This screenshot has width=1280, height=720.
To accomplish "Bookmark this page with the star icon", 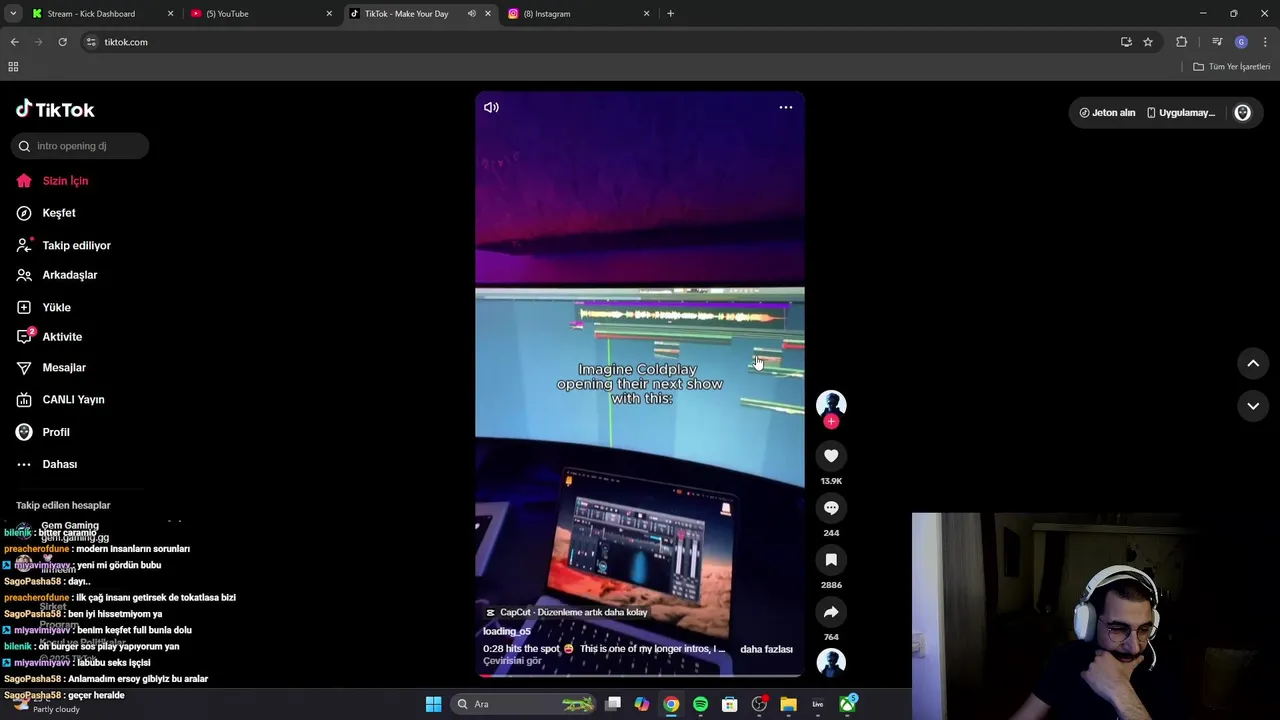I will [x=1148, y=42].
